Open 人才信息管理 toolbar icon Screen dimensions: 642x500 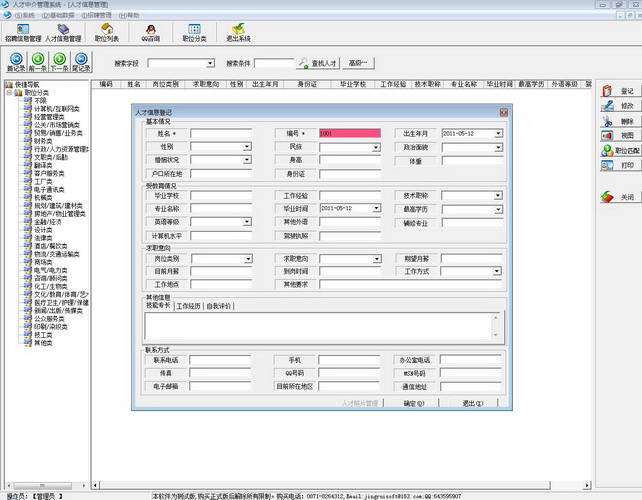coord(63,33)
